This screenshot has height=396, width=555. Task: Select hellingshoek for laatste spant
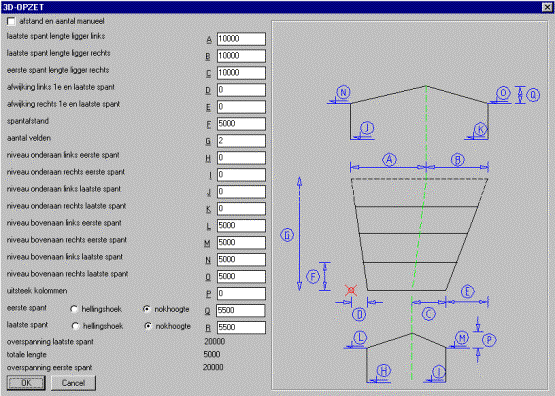[x=75, y=326]
